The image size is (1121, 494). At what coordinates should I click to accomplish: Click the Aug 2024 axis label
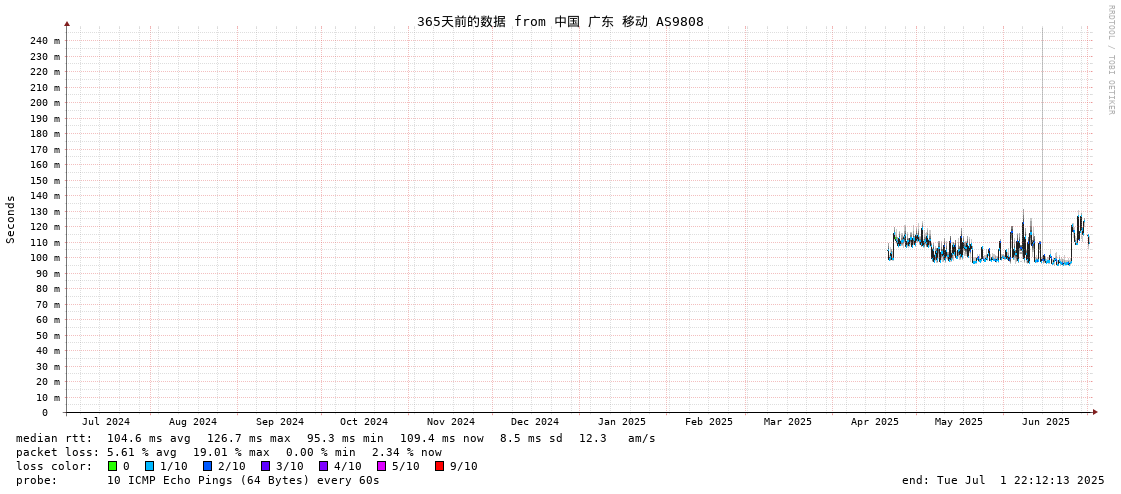coord(192,422)
